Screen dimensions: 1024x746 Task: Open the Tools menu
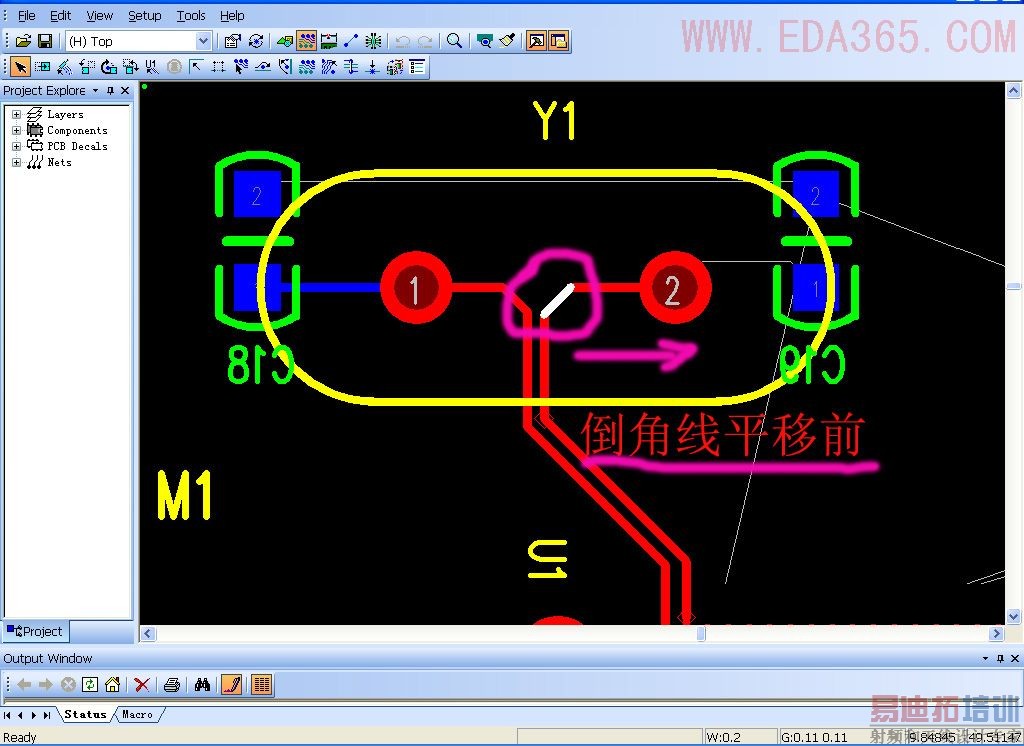click(191, 16)
